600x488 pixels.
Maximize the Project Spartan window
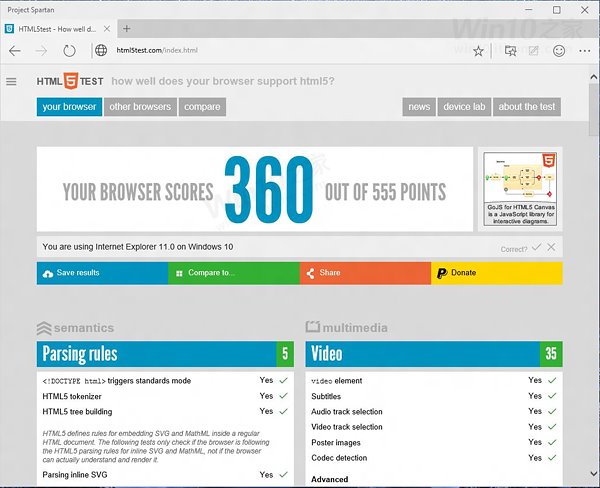557,10
